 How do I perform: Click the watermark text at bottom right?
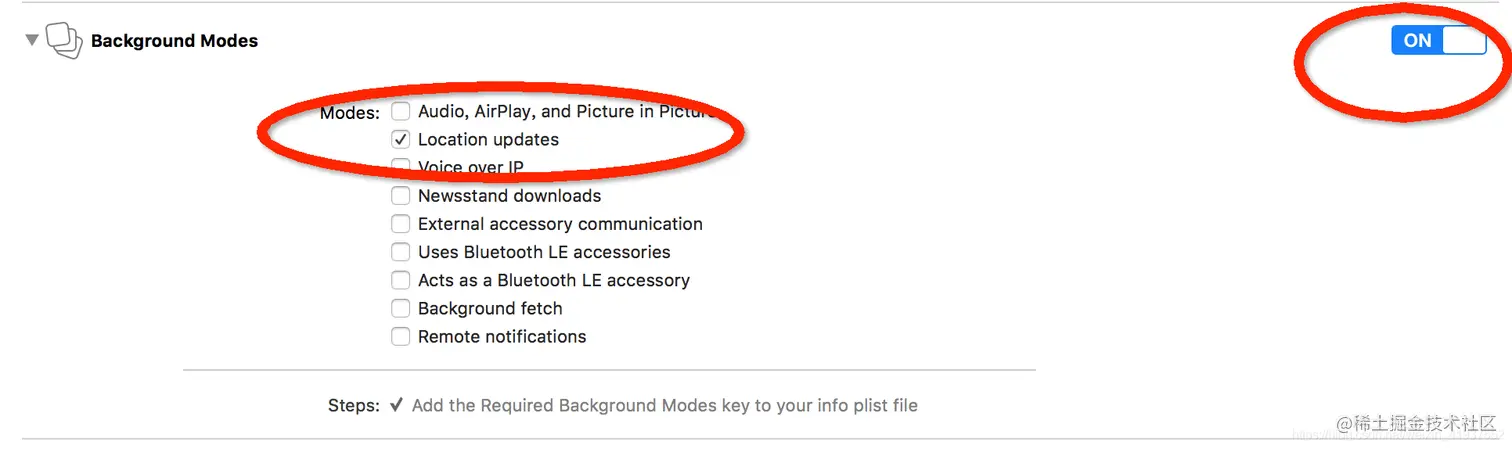pyautogui.click(x=1416, y=424)
